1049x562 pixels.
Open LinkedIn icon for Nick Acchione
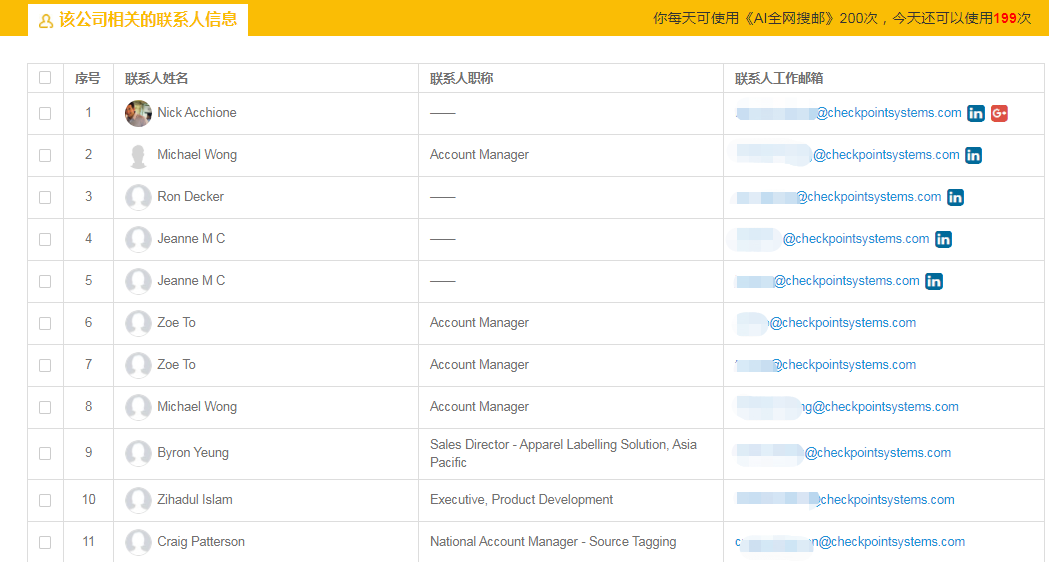click(976, 114)
